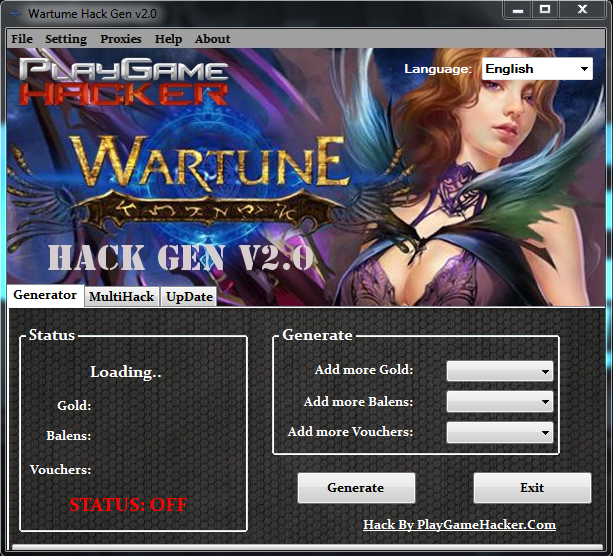The image size is (613, 556).
Task: Minimize the Wartune Hack Gen window
Action: [518, 9]
